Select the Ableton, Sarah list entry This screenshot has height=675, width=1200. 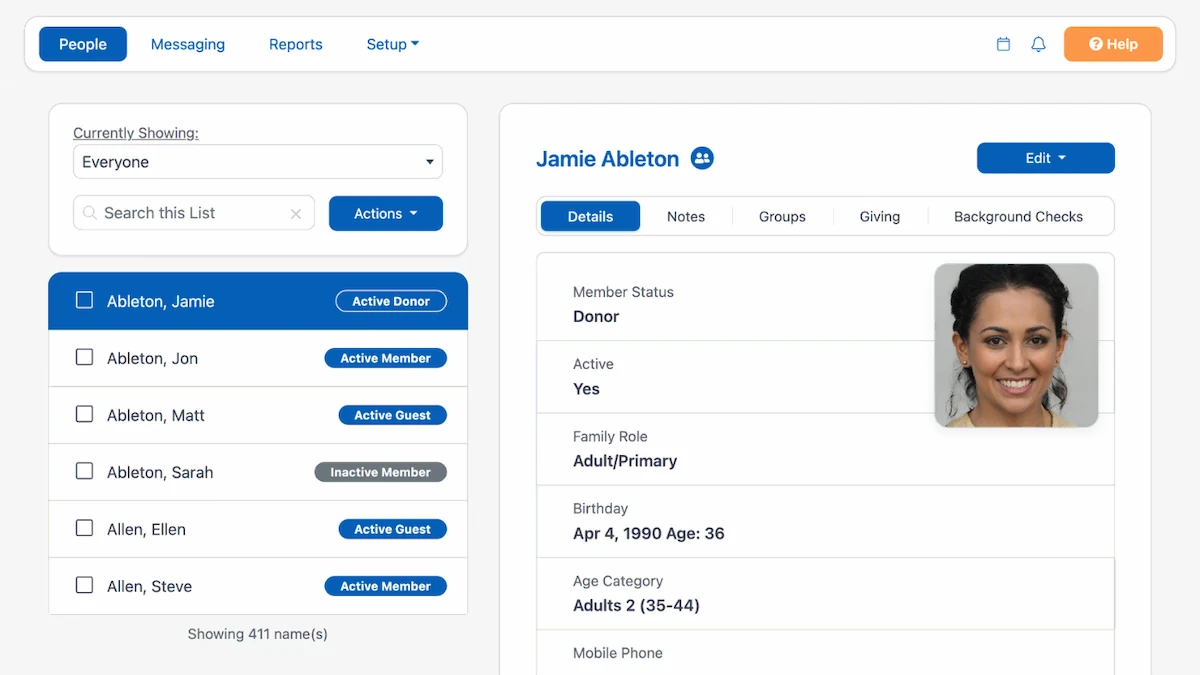[x=258, y=472]
